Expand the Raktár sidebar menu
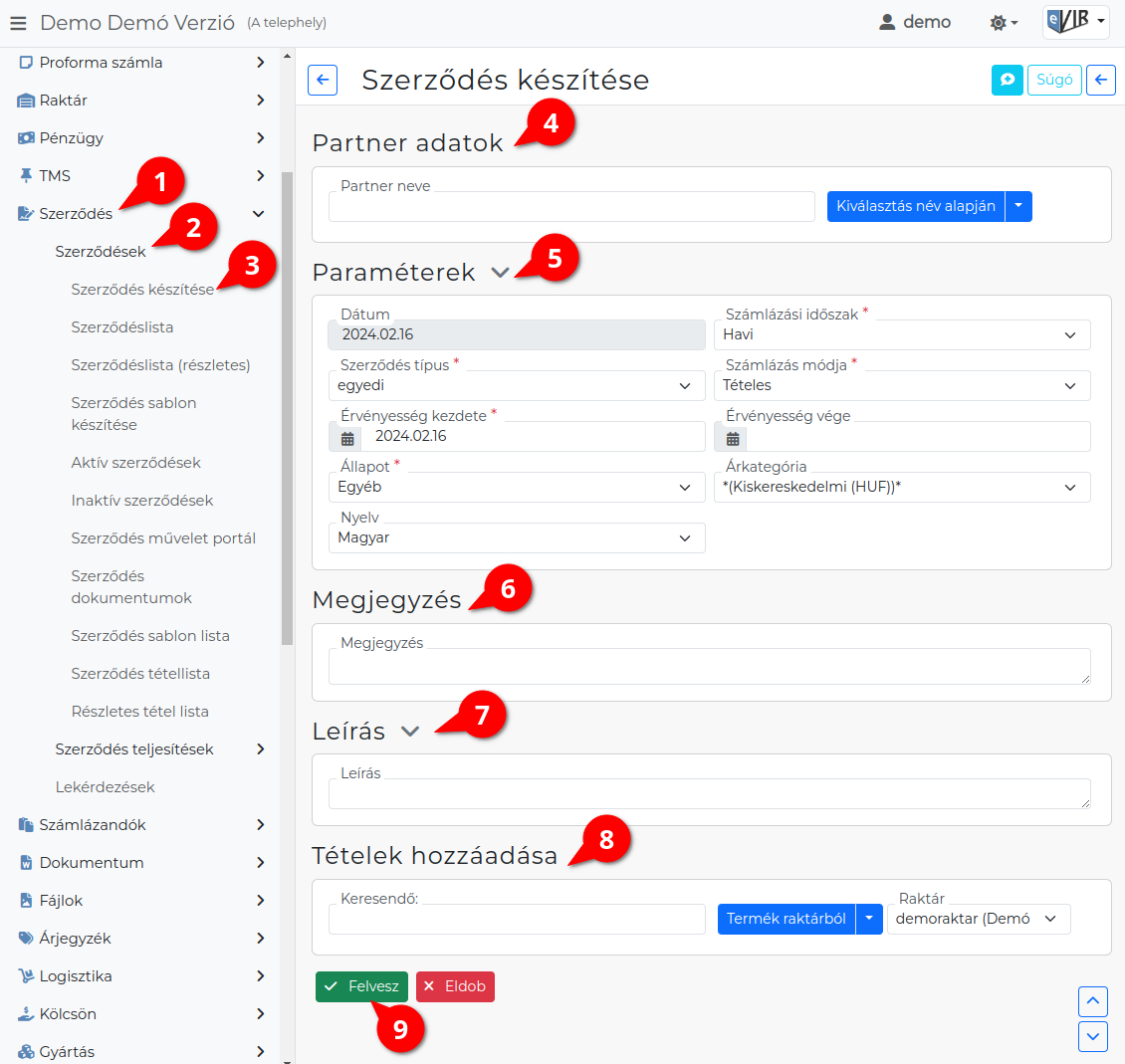 pos(139,101)
